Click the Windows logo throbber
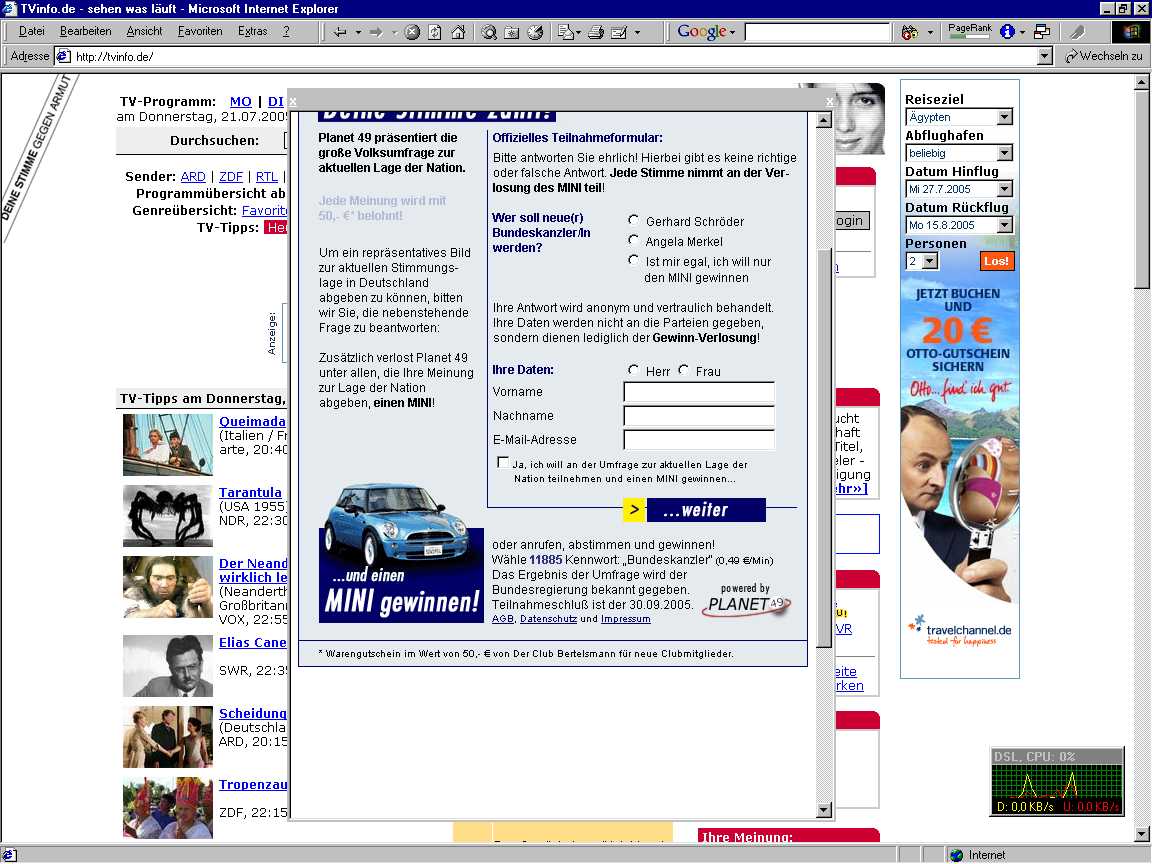Screen dimensions: 1152x864 [1129, 32]
